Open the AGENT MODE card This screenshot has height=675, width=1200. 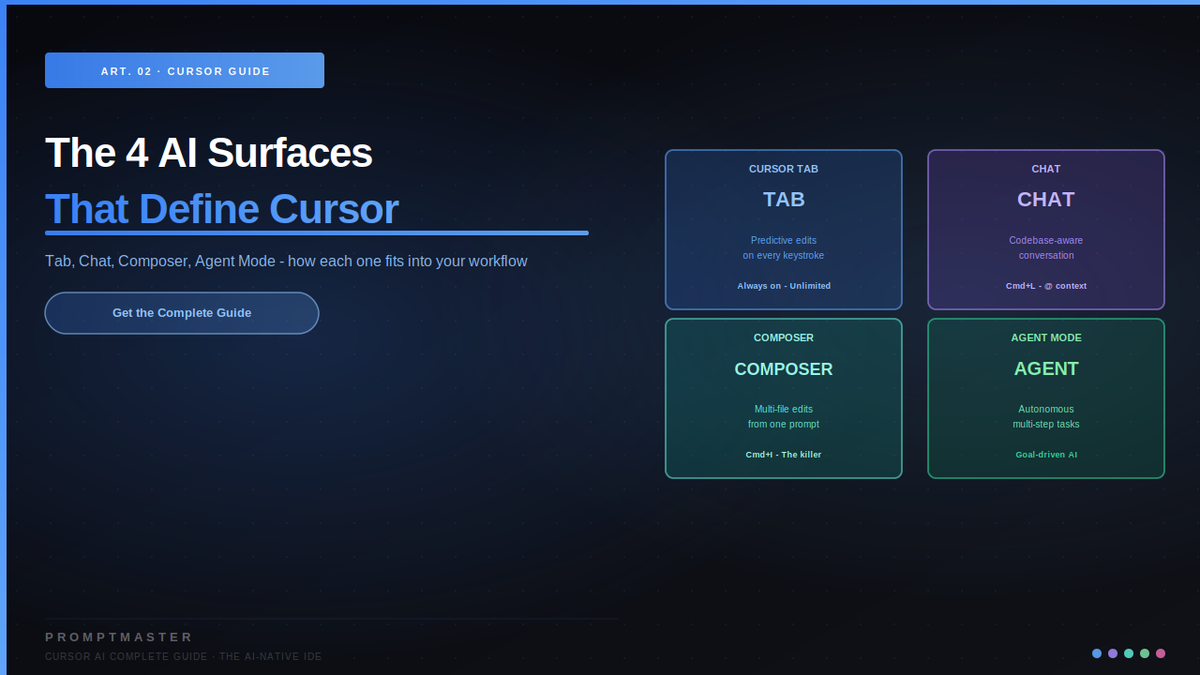(1046, 398)
